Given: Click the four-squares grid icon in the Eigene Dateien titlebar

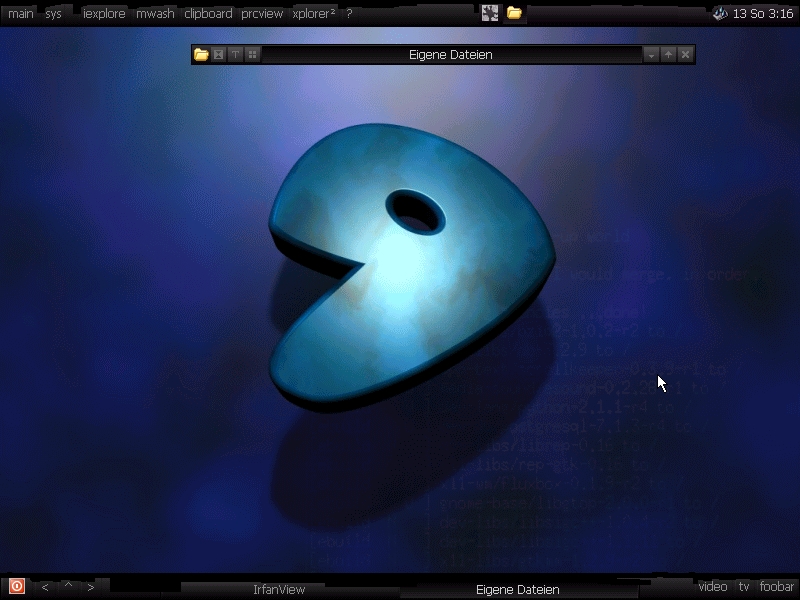Looking at the screenshot, I should 253,55.
